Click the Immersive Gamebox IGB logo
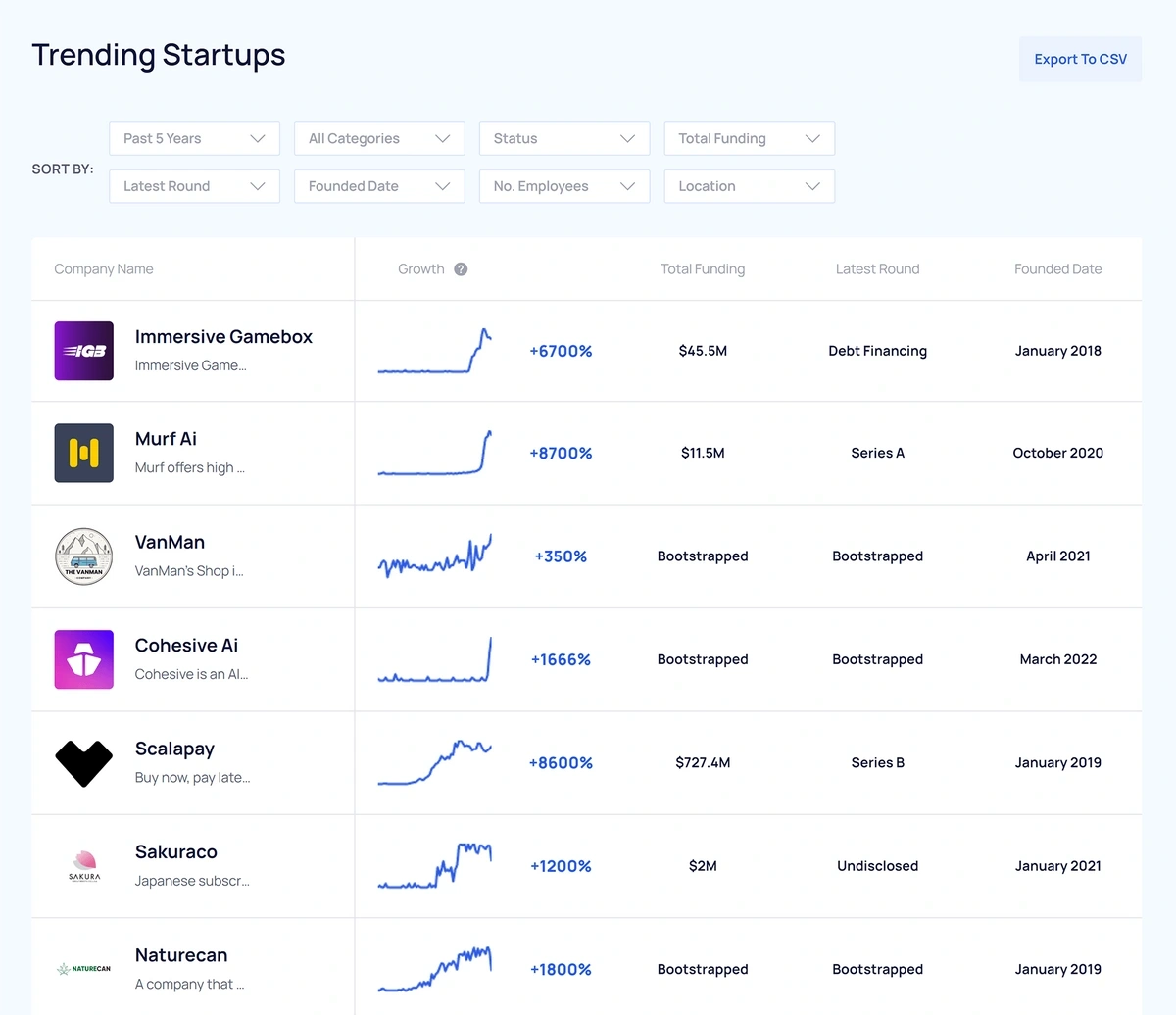The width and height of the screenshot is (1176, 1015). pyautogui.click(x=84, y=351)
